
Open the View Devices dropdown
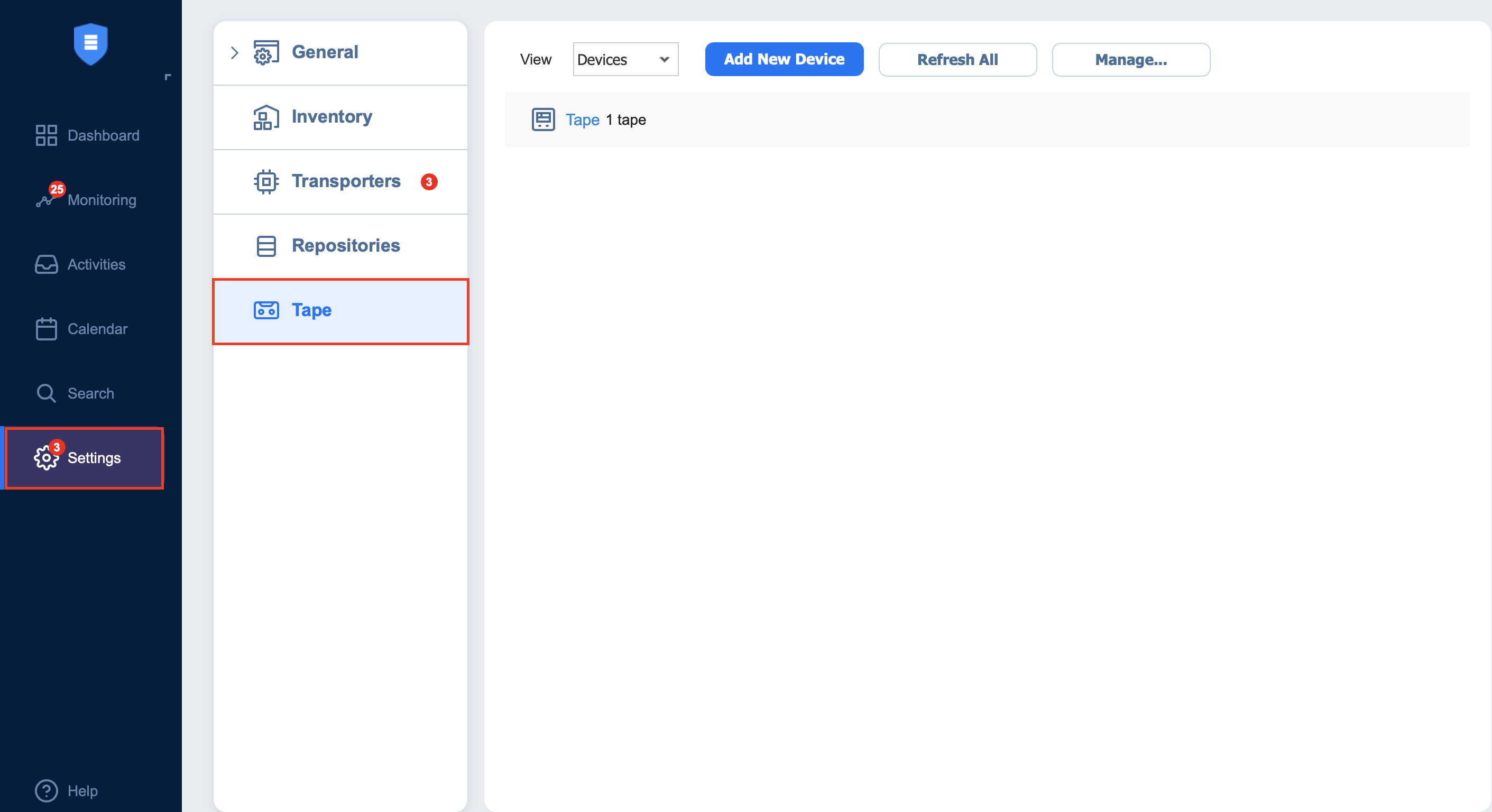coord(625,59)
